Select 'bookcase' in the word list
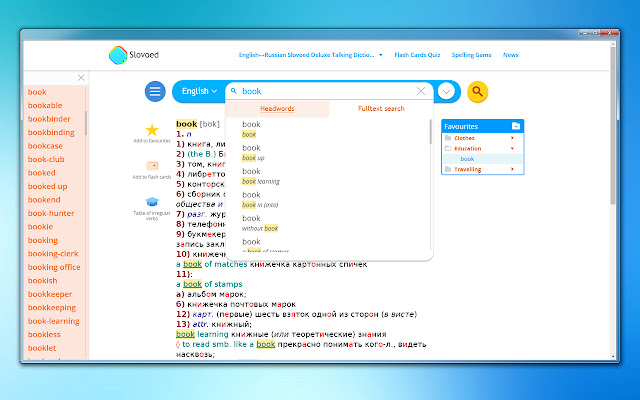The height and width of the screenshot is (400, 640). point(45,146)
